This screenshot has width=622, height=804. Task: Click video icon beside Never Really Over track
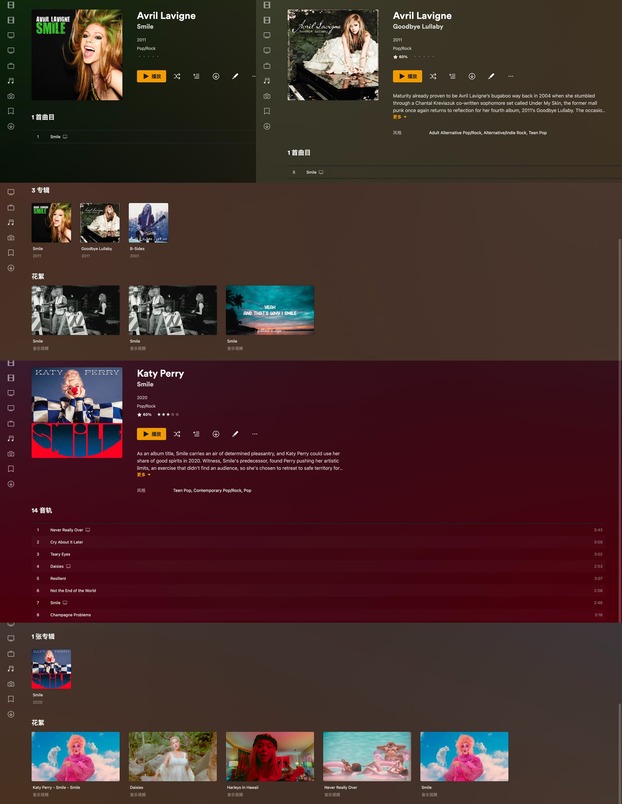pos(88,530)
